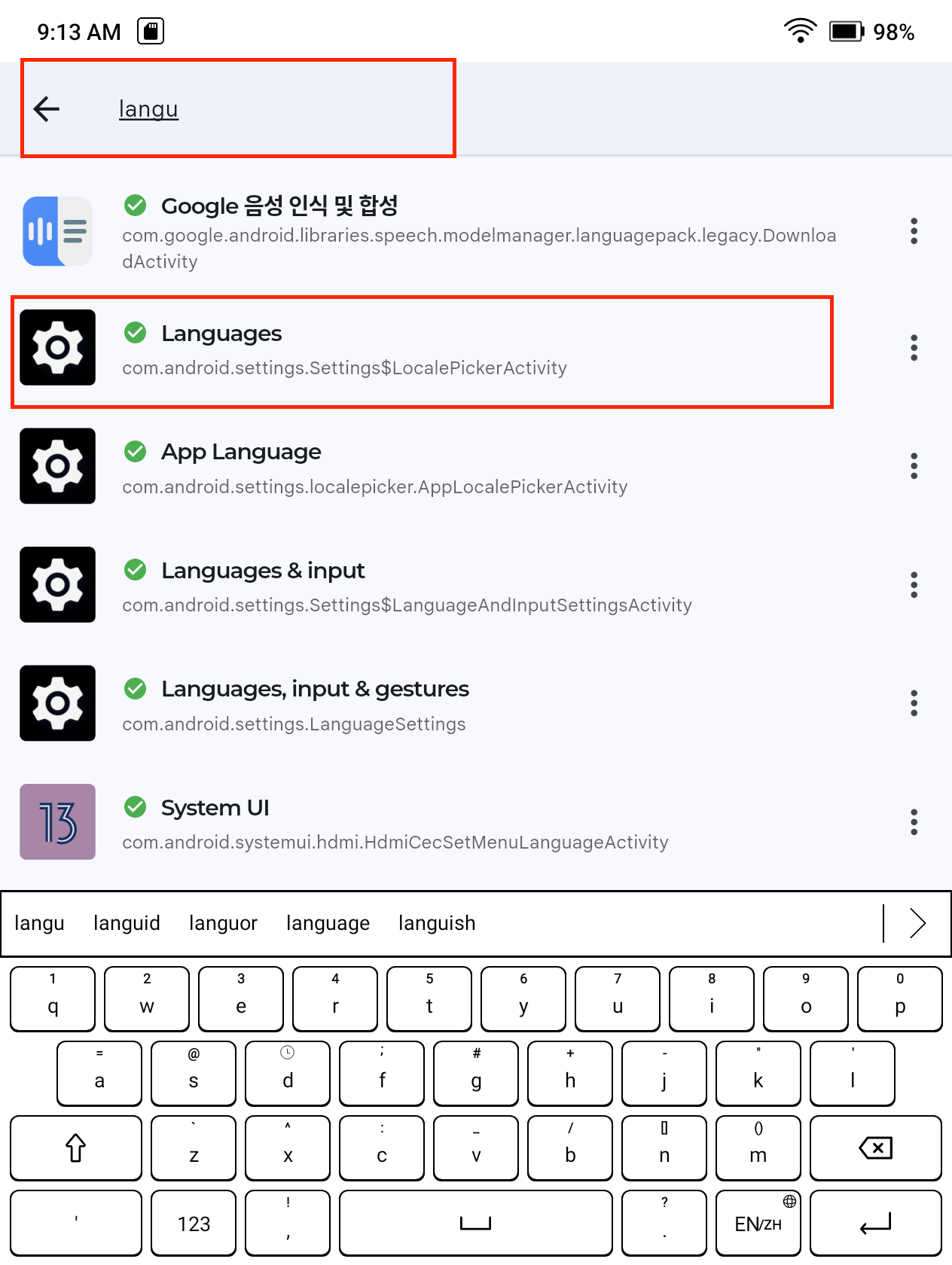The height and width of the screenshot is (1265, 952).
Task: Switch to 123 numeric keyboard
Action: pyautogui.click(x=194, y=1223)
